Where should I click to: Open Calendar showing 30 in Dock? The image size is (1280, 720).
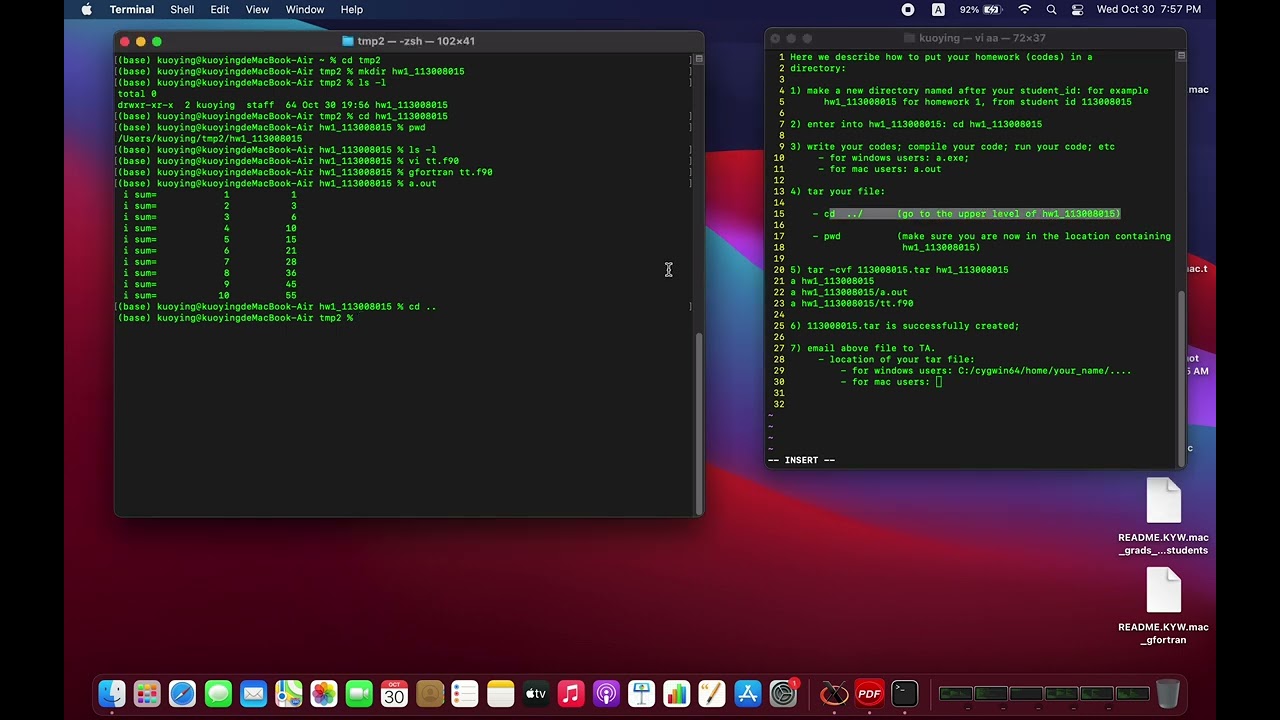(x=394, y=693)
